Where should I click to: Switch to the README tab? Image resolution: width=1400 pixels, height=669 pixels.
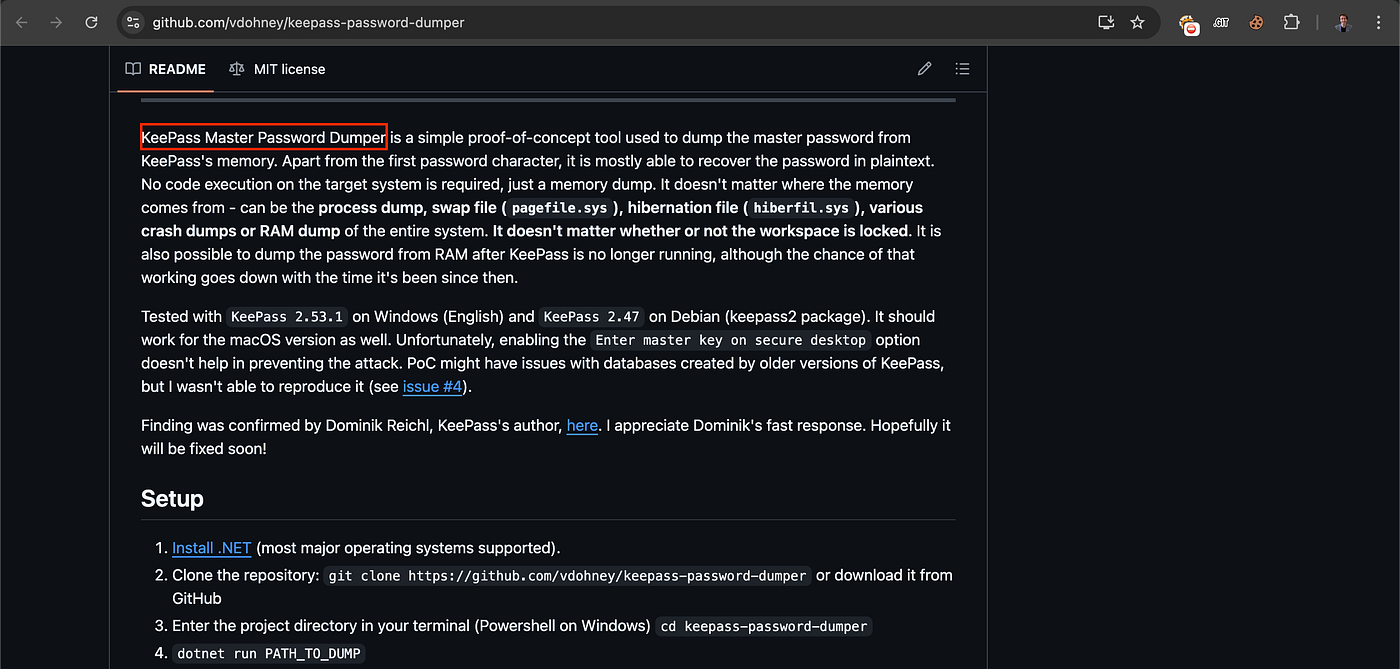(165, 69)
